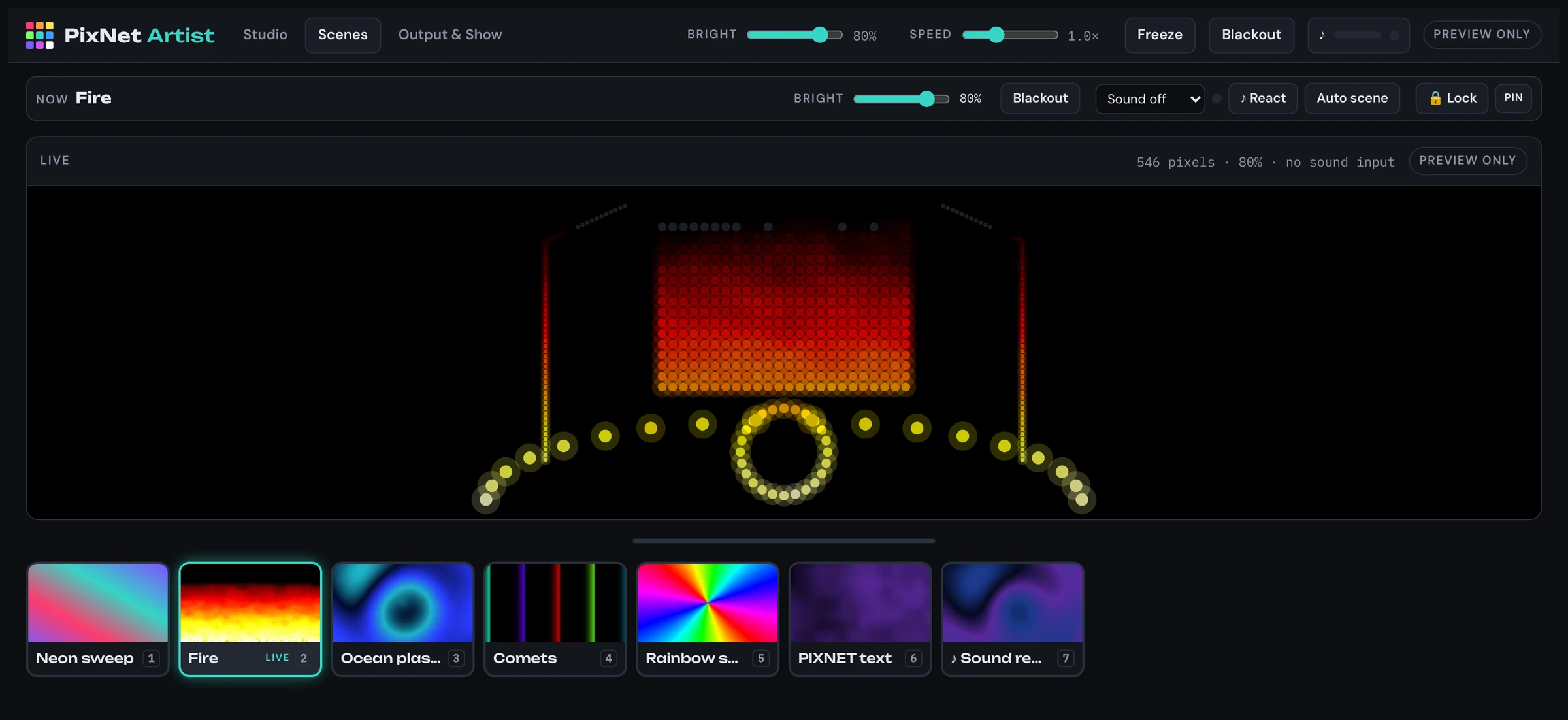This screenshot has width=1568, height=720.
Task: Toggle the Lock button with padlock icon
Action: pos(1452,99)
